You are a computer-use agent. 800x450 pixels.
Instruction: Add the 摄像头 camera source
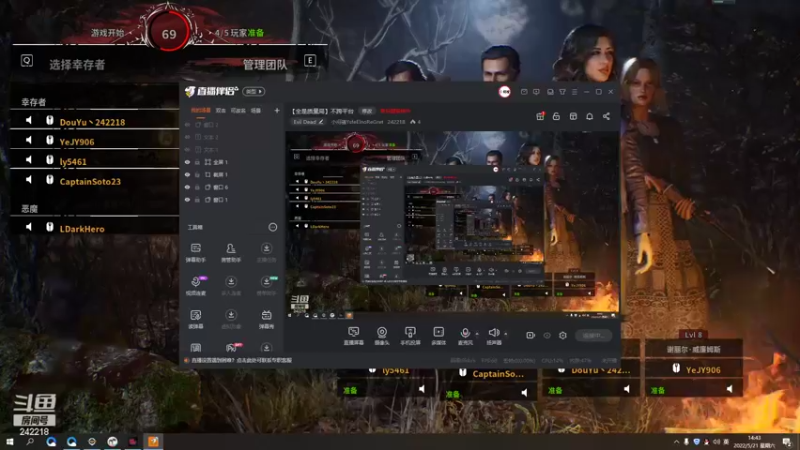click(x=382, y=336)
